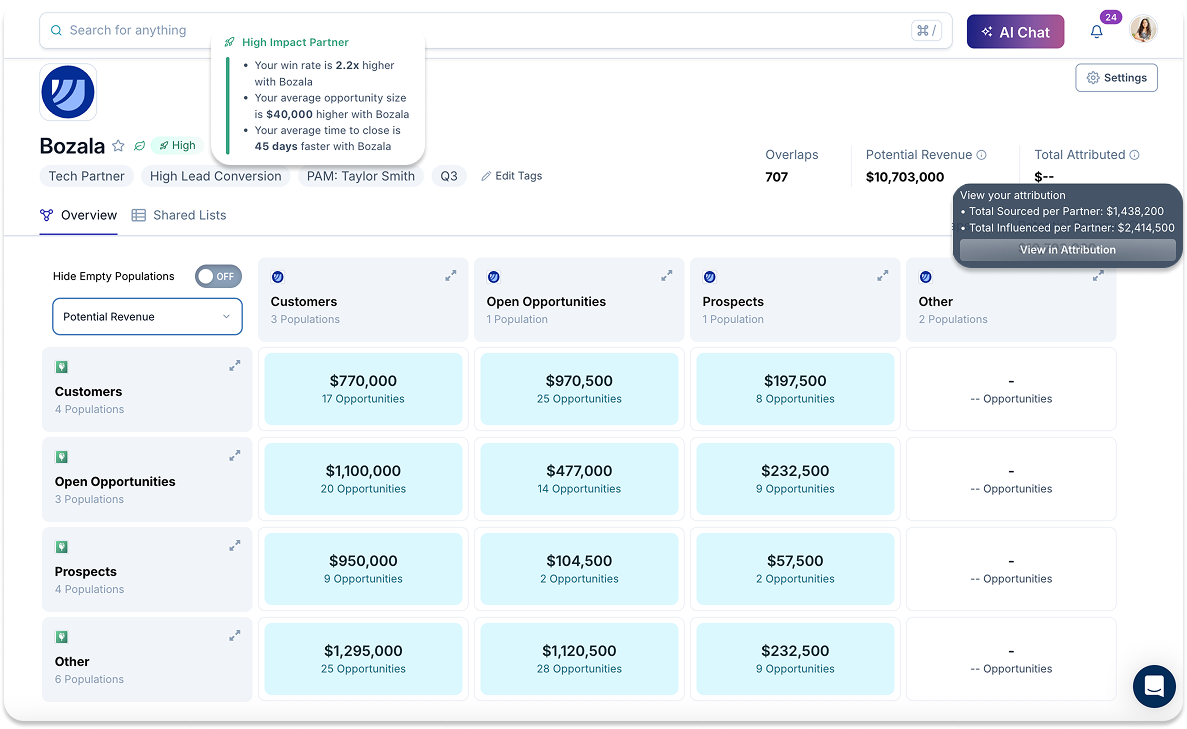Expand Open Opportunities column header
The height and width of the screenshot is (729, 1187).
coord(666,276)
